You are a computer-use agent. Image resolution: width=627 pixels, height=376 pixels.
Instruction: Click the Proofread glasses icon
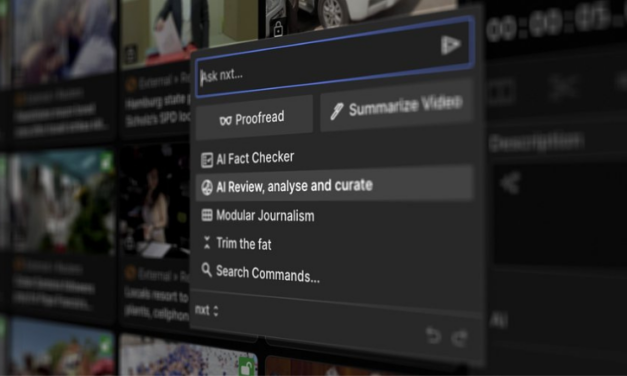pyautogui.click(x=226, y=120)
